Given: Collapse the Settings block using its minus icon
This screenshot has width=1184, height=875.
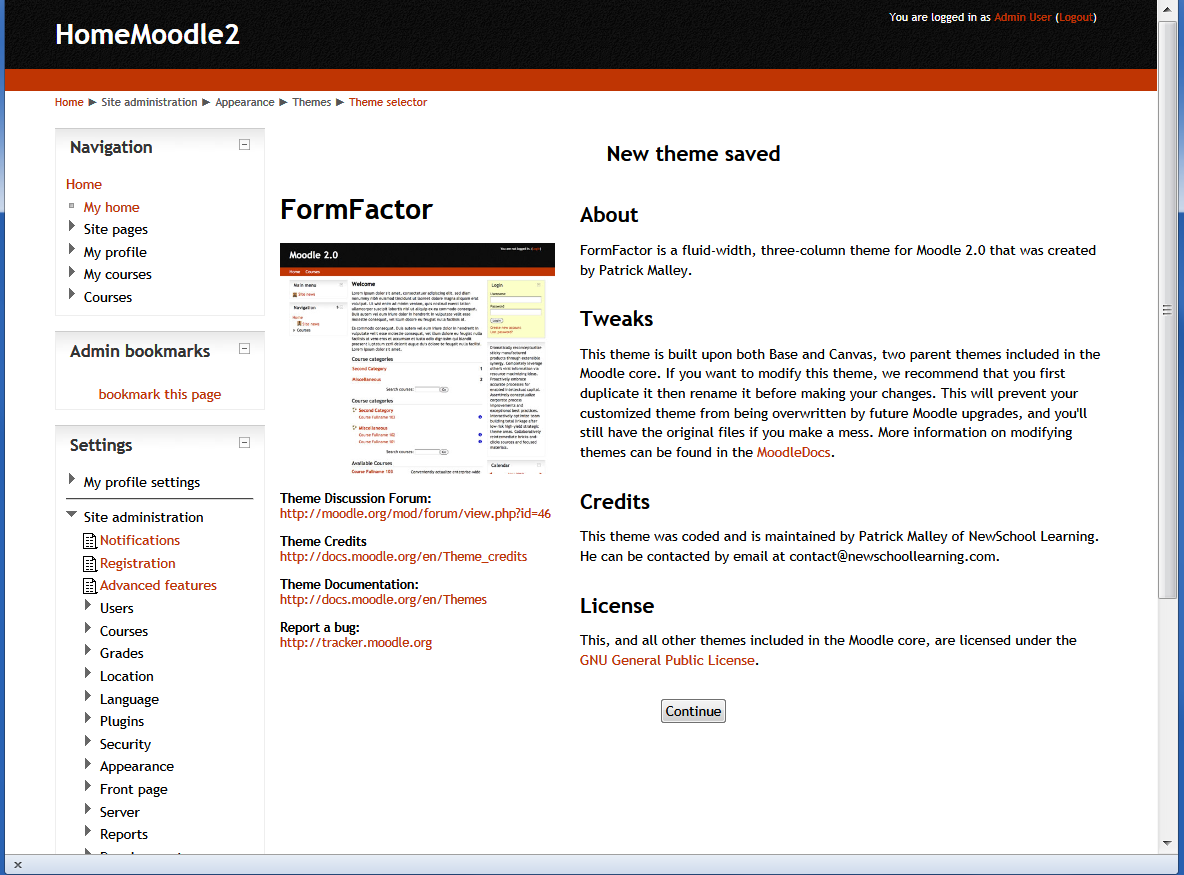Looking at the screenshot, I should 244,443.
